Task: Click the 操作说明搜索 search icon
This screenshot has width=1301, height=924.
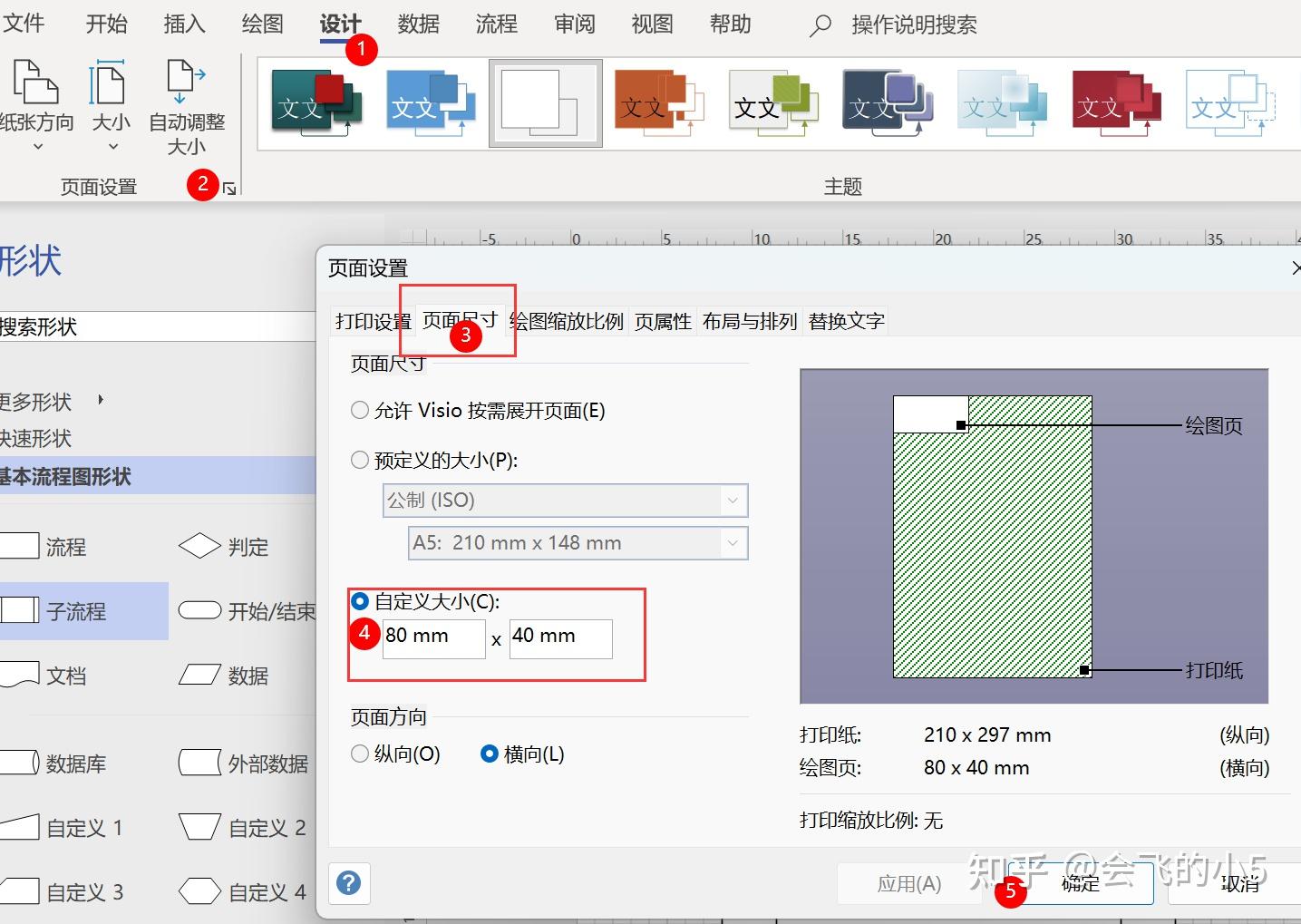Action: tap(818, 24)
